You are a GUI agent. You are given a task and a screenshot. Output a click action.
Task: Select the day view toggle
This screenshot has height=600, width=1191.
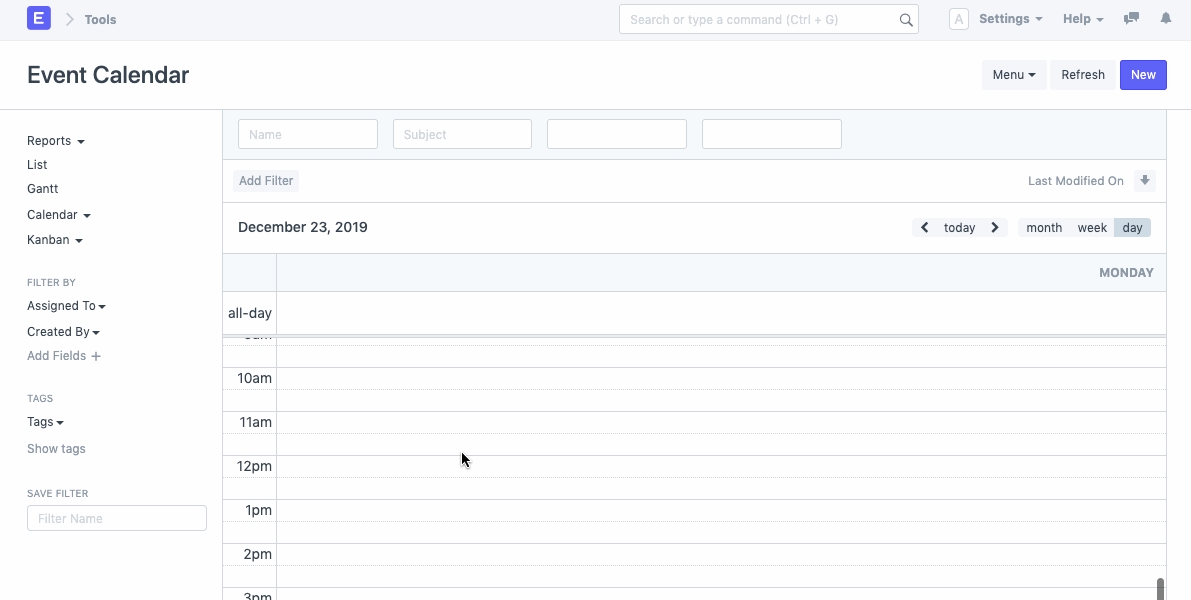[1132, 228]
